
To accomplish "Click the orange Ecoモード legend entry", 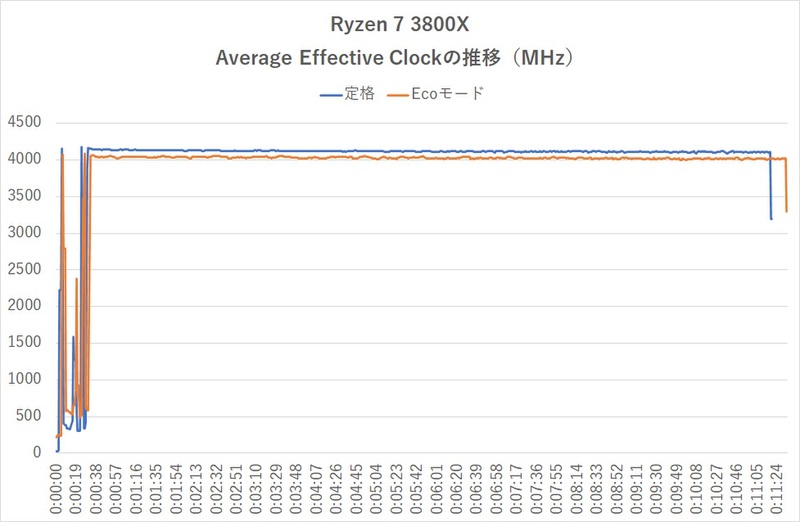I will point(435,94).
